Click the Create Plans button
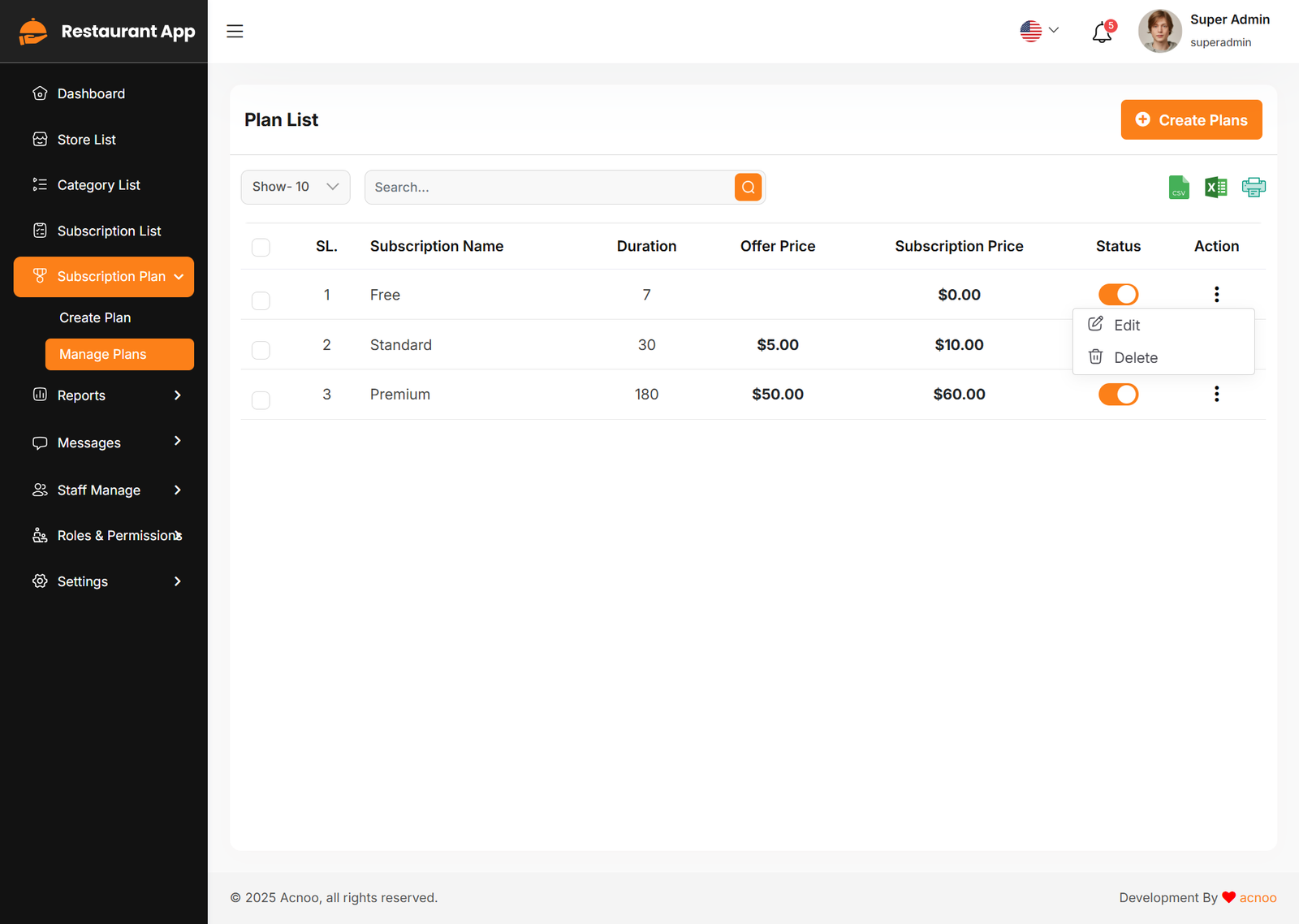Viewport: 1299px width, 924px height. (x=1191, y=120)
